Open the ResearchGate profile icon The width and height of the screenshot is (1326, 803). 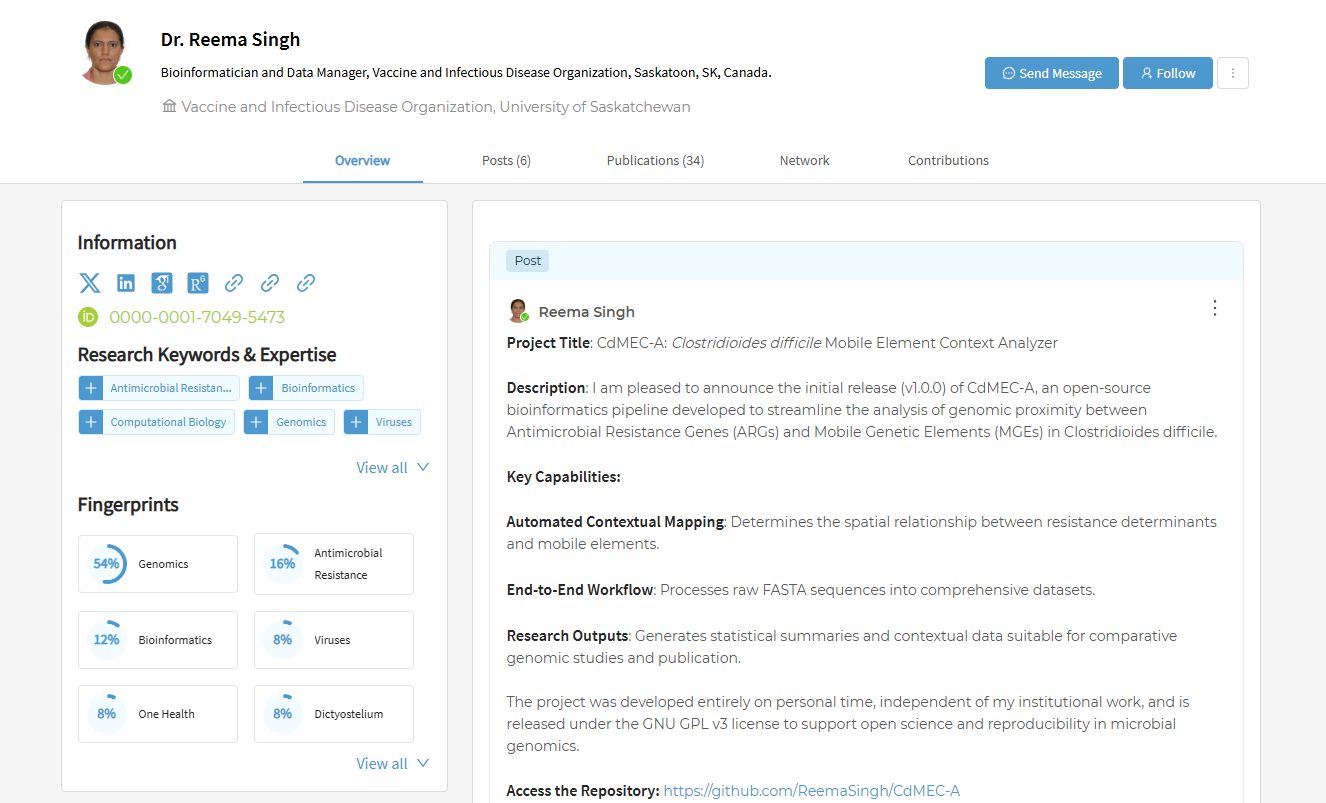198,283
